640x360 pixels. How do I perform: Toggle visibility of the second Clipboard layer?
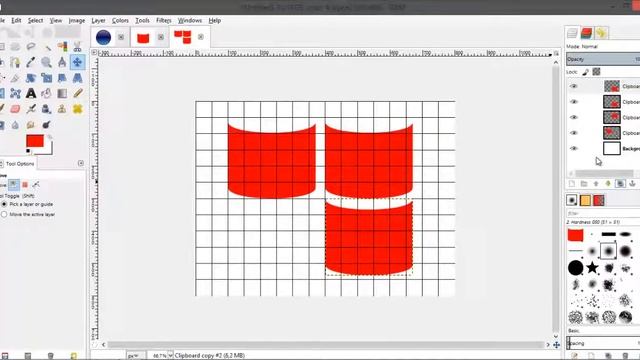574,102
